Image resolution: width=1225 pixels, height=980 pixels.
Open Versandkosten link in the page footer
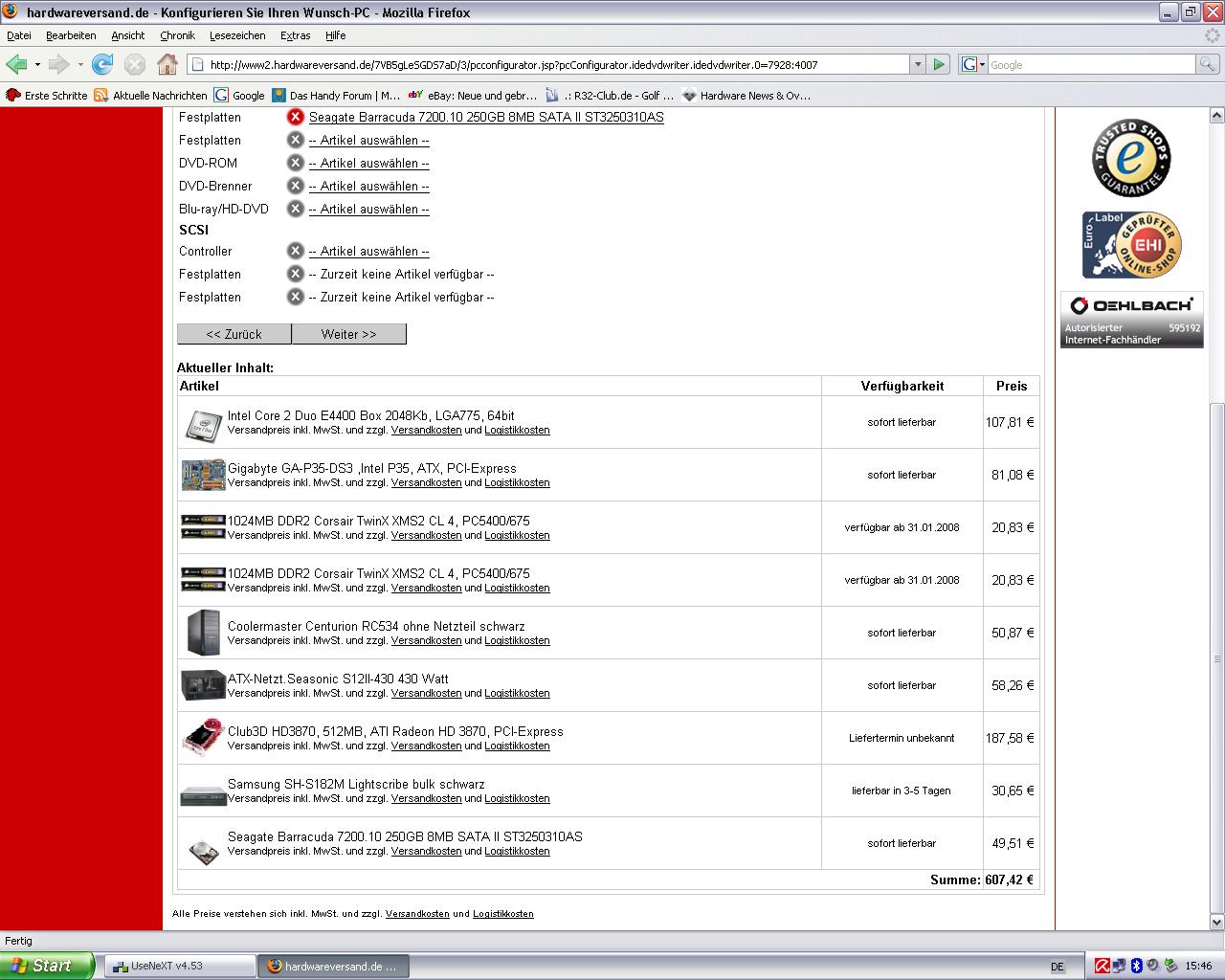[417, 914]
